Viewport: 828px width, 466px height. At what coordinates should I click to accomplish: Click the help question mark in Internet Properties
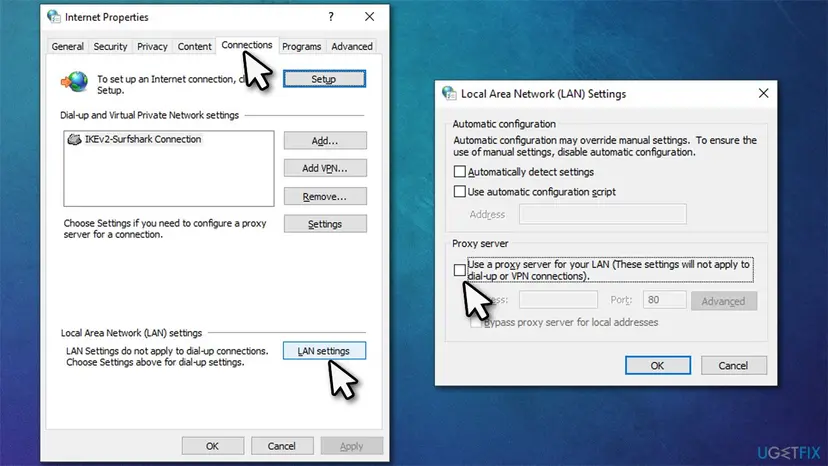click(331, 17)
